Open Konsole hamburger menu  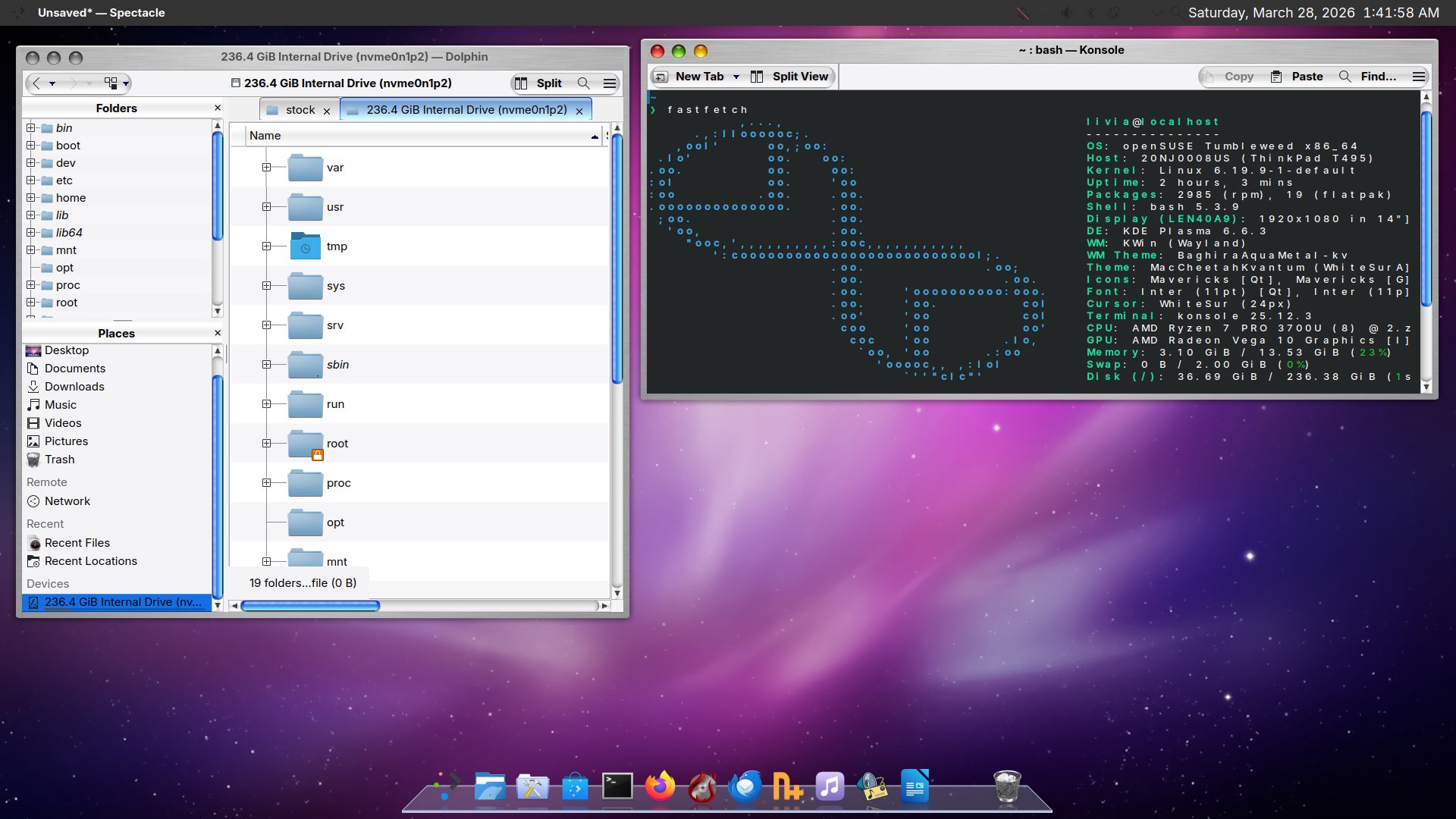click(x=1418, y=77)
